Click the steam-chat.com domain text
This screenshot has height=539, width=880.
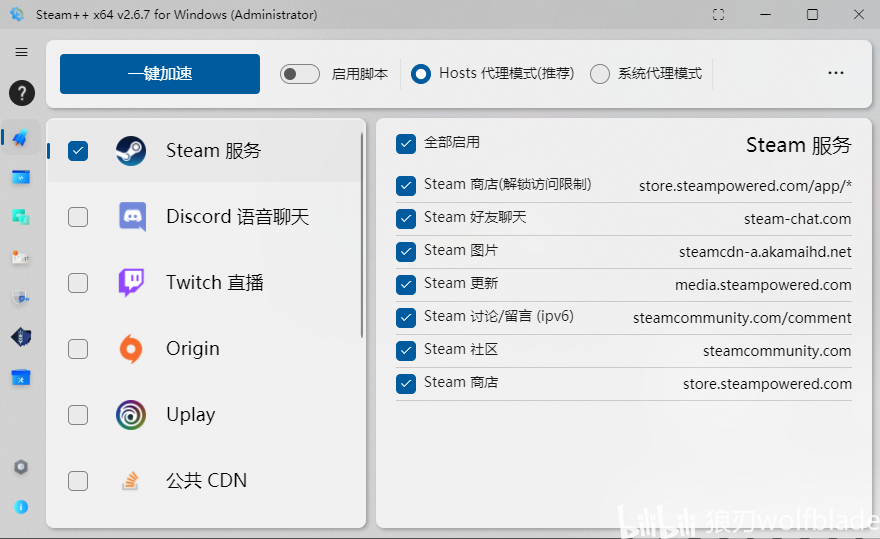click(798, 219)
